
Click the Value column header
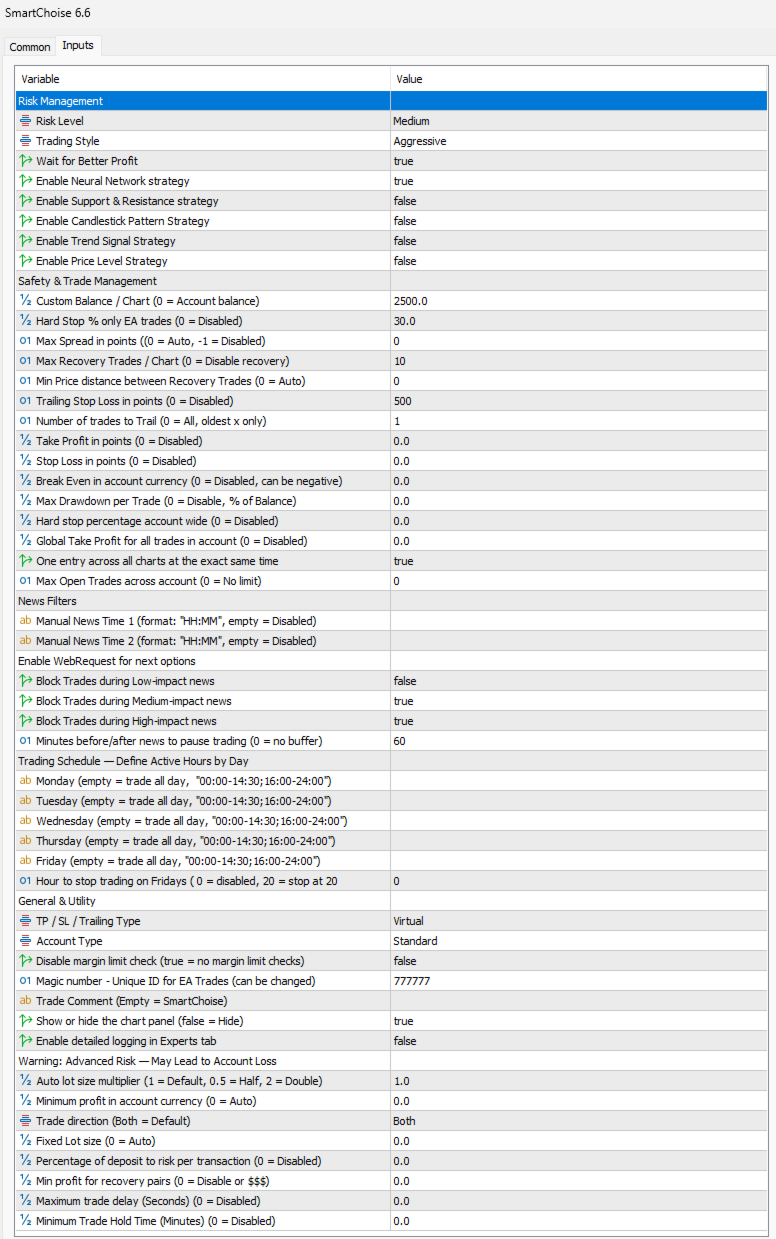pyautogui.click(x=579, y=79)
